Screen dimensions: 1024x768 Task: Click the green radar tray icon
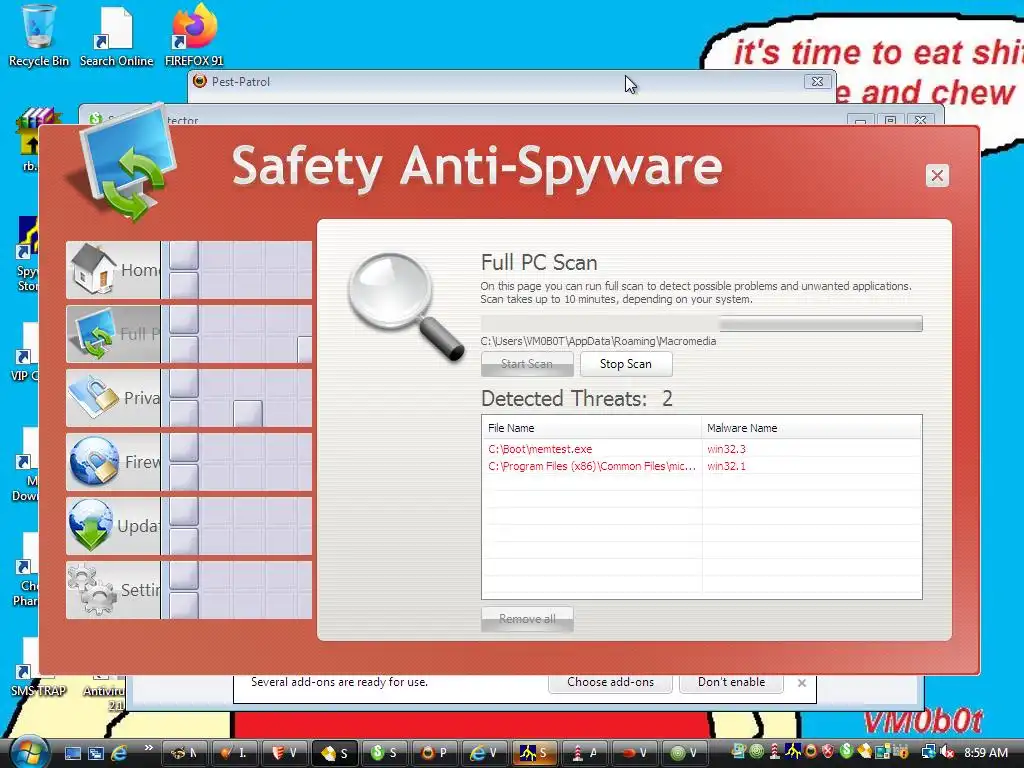pyautogui.click(x=757, y=752)
